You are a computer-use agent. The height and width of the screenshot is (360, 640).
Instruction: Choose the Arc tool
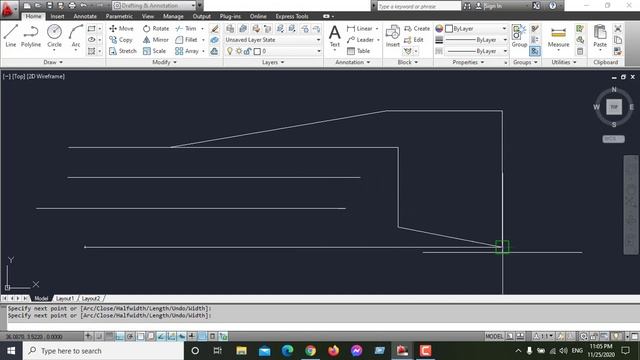(76, 36)
